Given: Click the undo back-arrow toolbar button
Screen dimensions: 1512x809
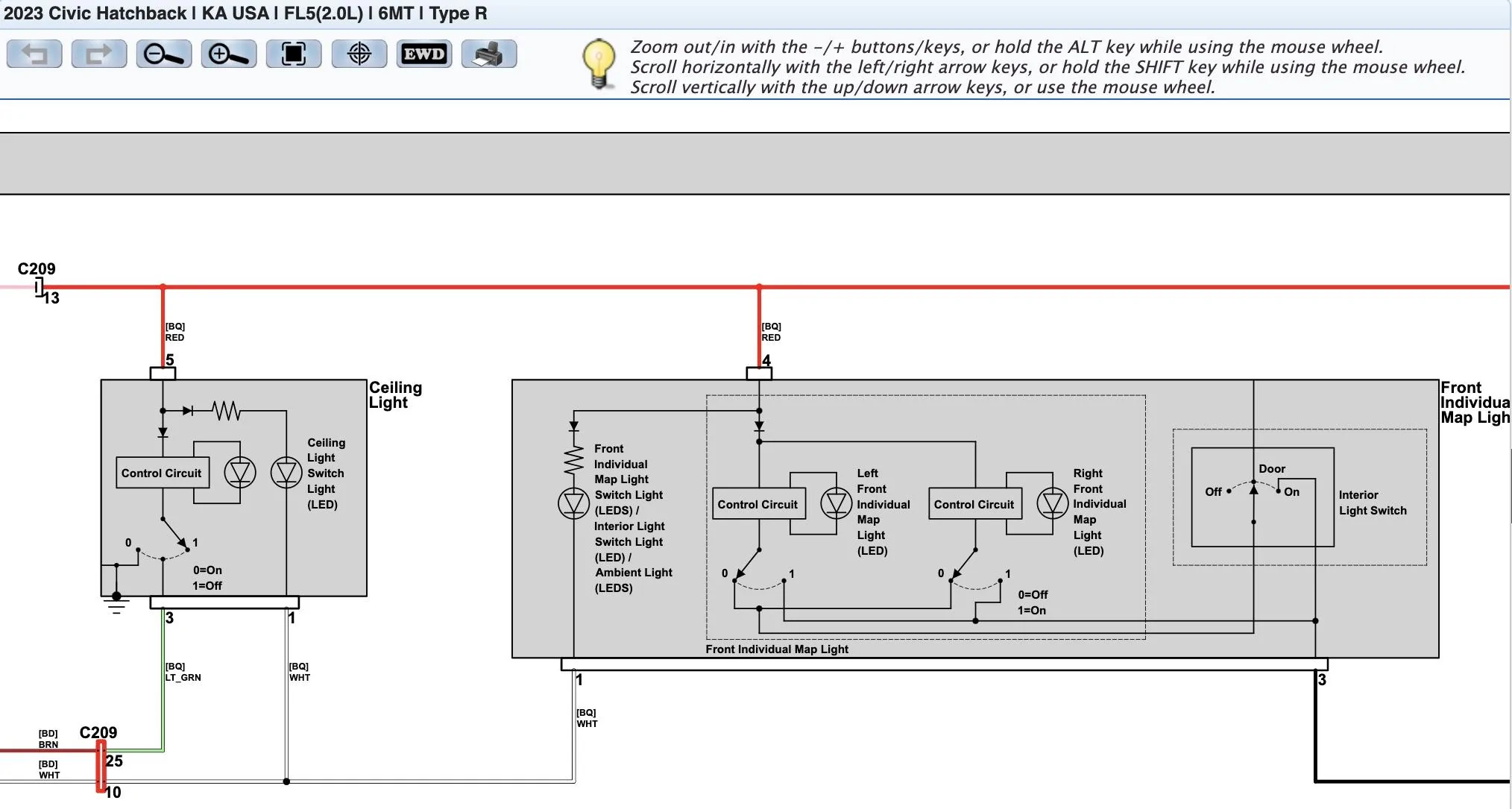Looking at the screenshot, I should [34, 54].
